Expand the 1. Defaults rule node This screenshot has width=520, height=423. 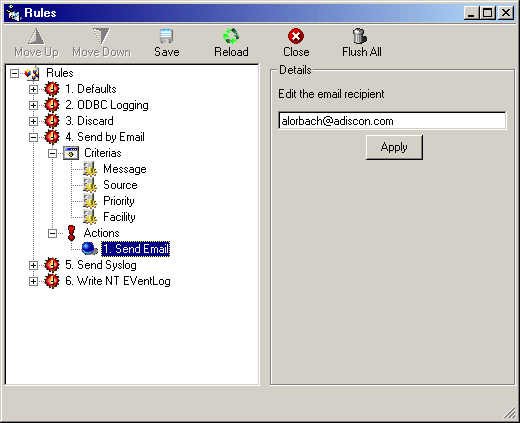pyautogui.click(x=33, y=89)
